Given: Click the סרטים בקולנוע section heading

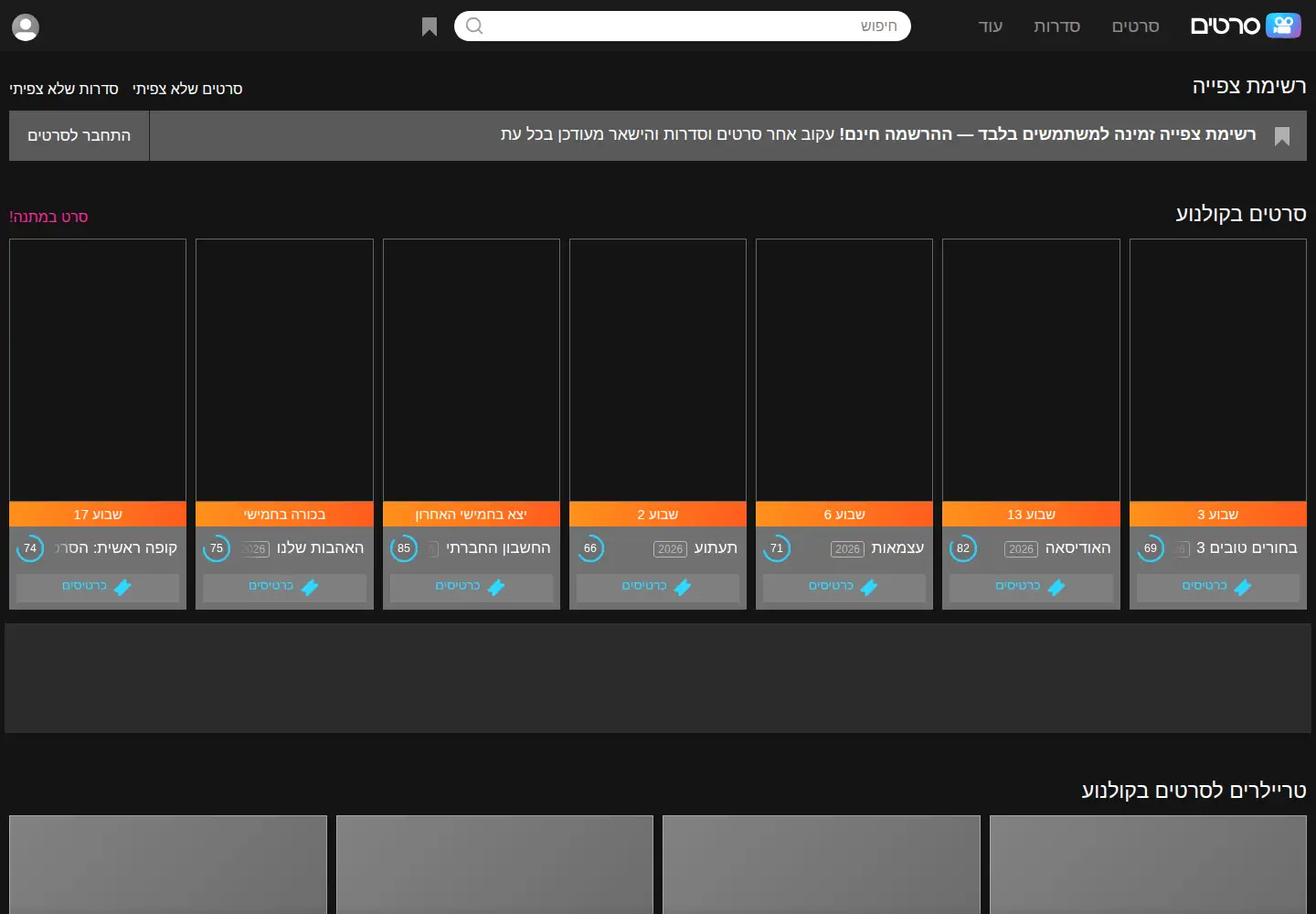Looking at the screenshot, I should click(1240, 214).
